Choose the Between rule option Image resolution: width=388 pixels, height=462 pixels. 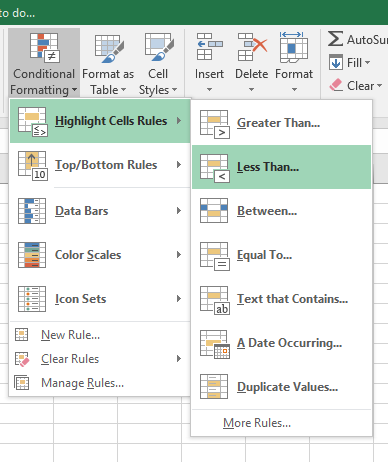pos(281,211)
